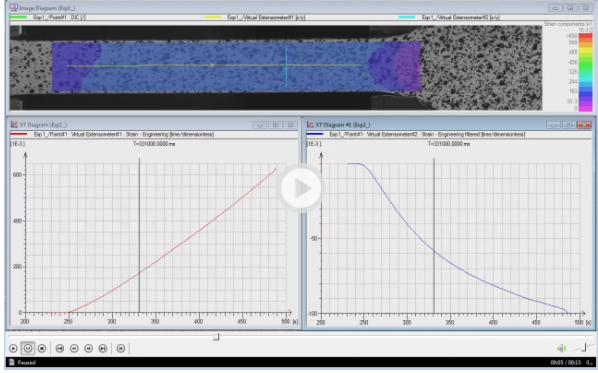The image size is (598, 373).
Task: Click the Image Diagram window title icon
Action: coord(14,8)
